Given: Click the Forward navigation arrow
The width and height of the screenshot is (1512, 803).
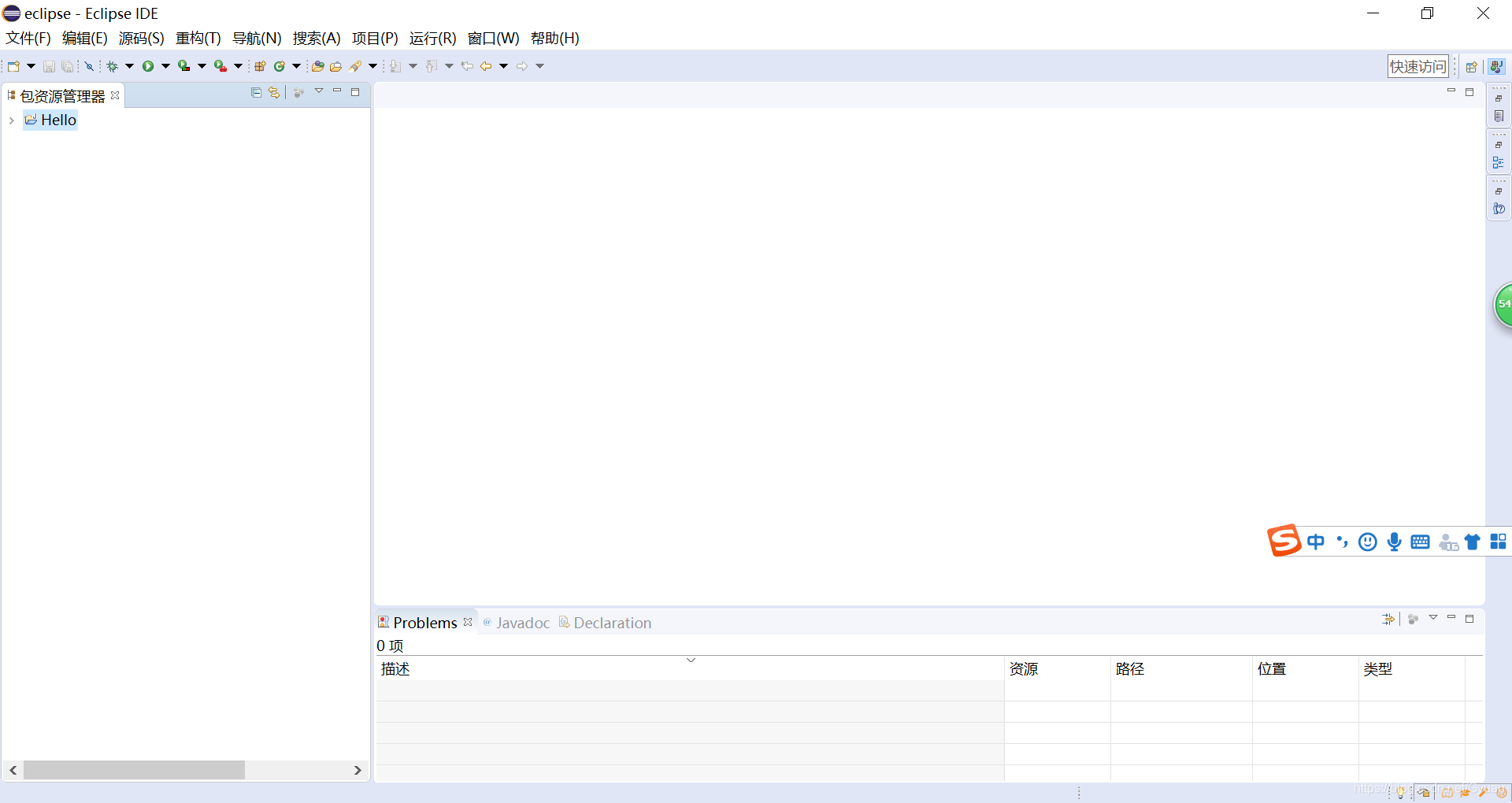Looking at the screenshot, I should click(x=522, y=66).
